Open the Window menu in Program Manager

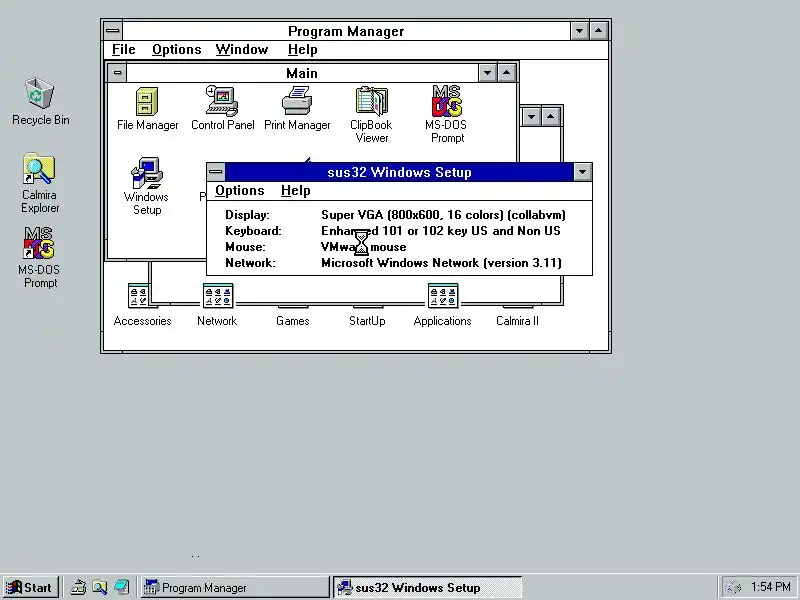(241, 49)
